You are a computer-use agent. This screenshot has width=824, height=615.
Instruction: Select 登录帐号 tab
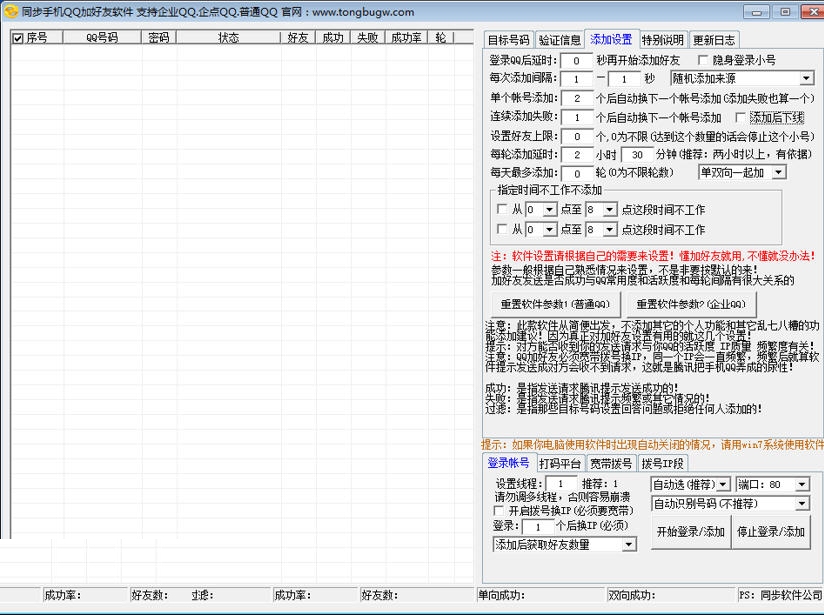point(508,463)
